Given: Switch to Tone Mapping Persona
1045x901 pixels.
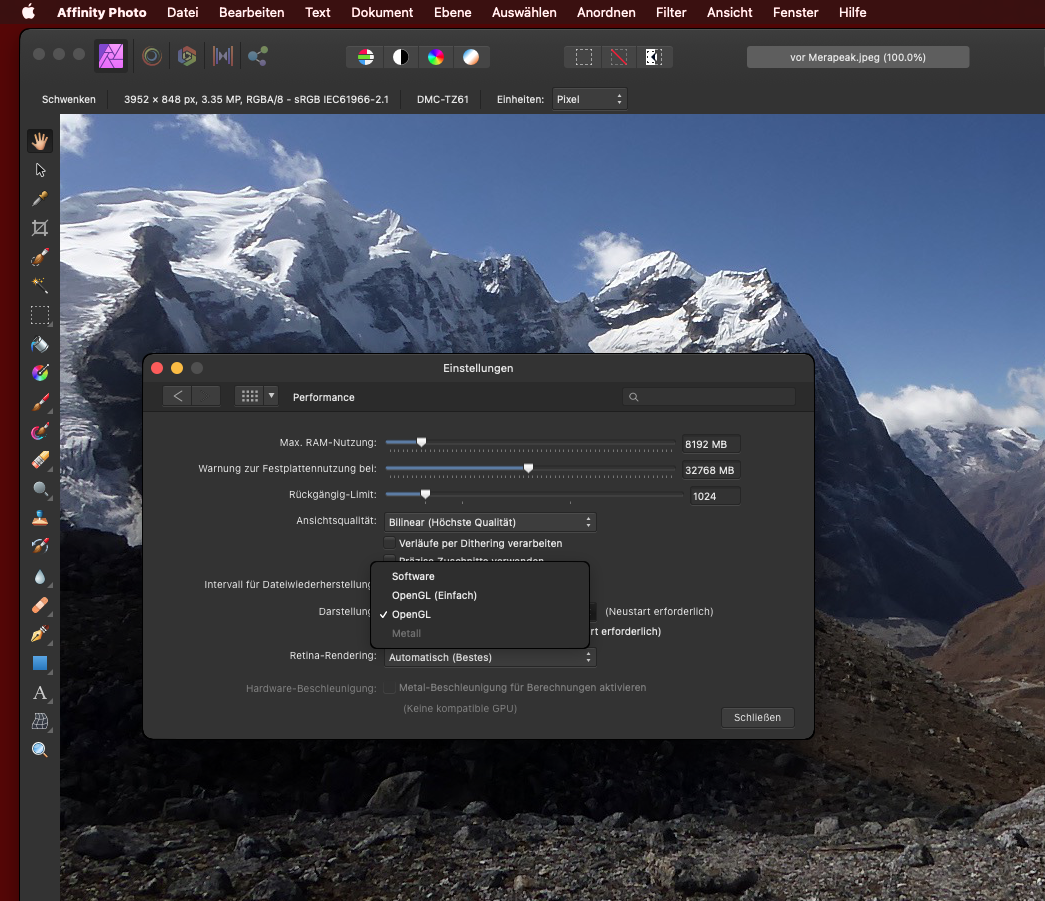Looking at the screenshot, I should pyautogui.click(x=223, y=57).
